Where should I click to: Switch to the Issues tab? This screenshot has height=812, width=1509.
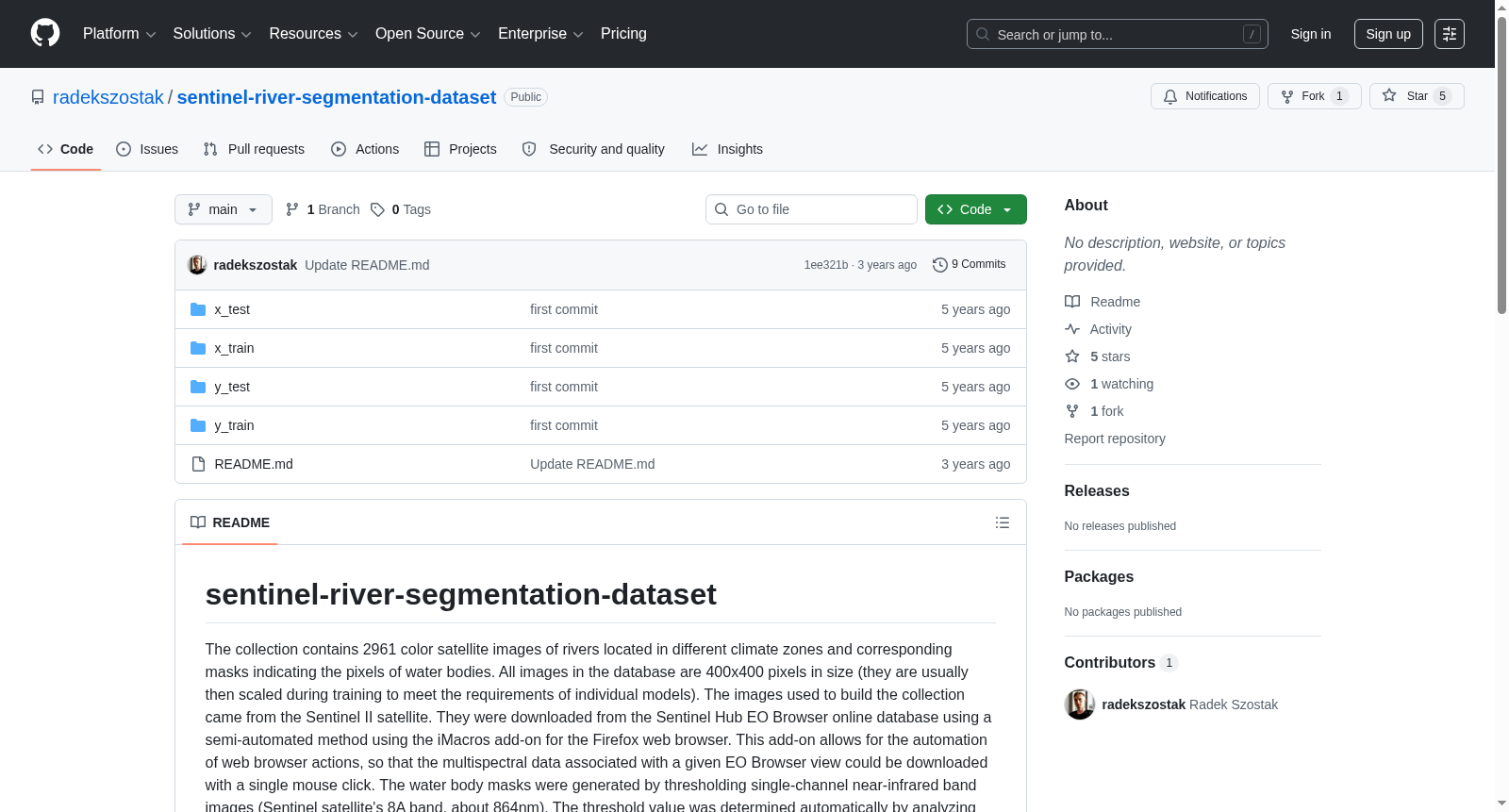[x=147, y=149]
